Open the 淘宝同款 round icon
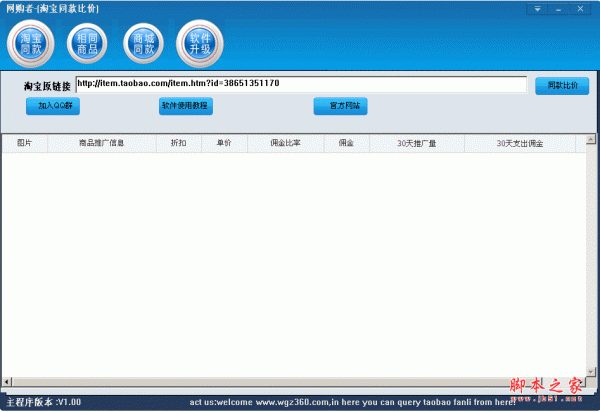600x412 pixels. (31, 44)
